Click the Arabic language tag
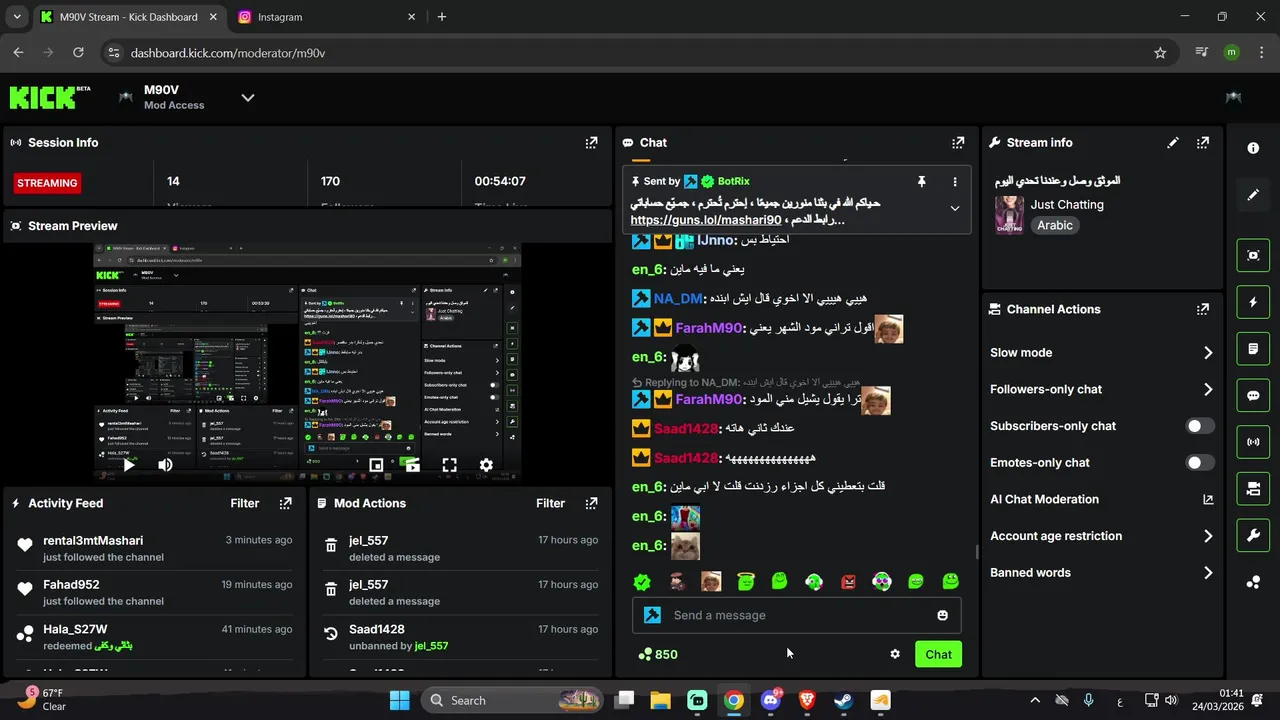Screen dimensions: 1280x720 (1055, 226)
